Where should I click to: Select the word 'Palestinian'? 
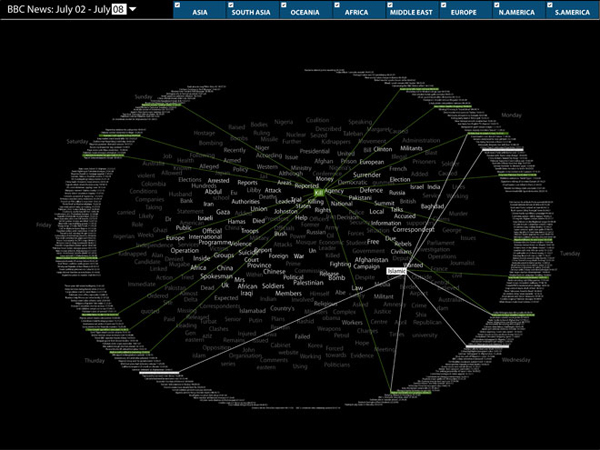308,283
